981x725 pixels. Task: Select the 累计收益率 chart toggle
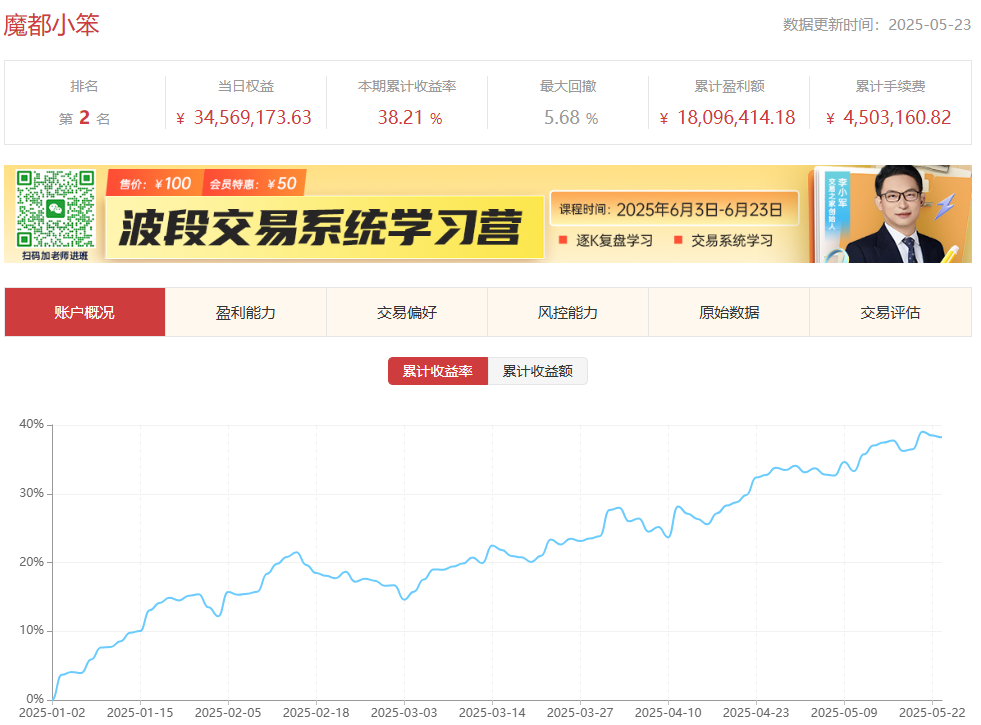438,371
